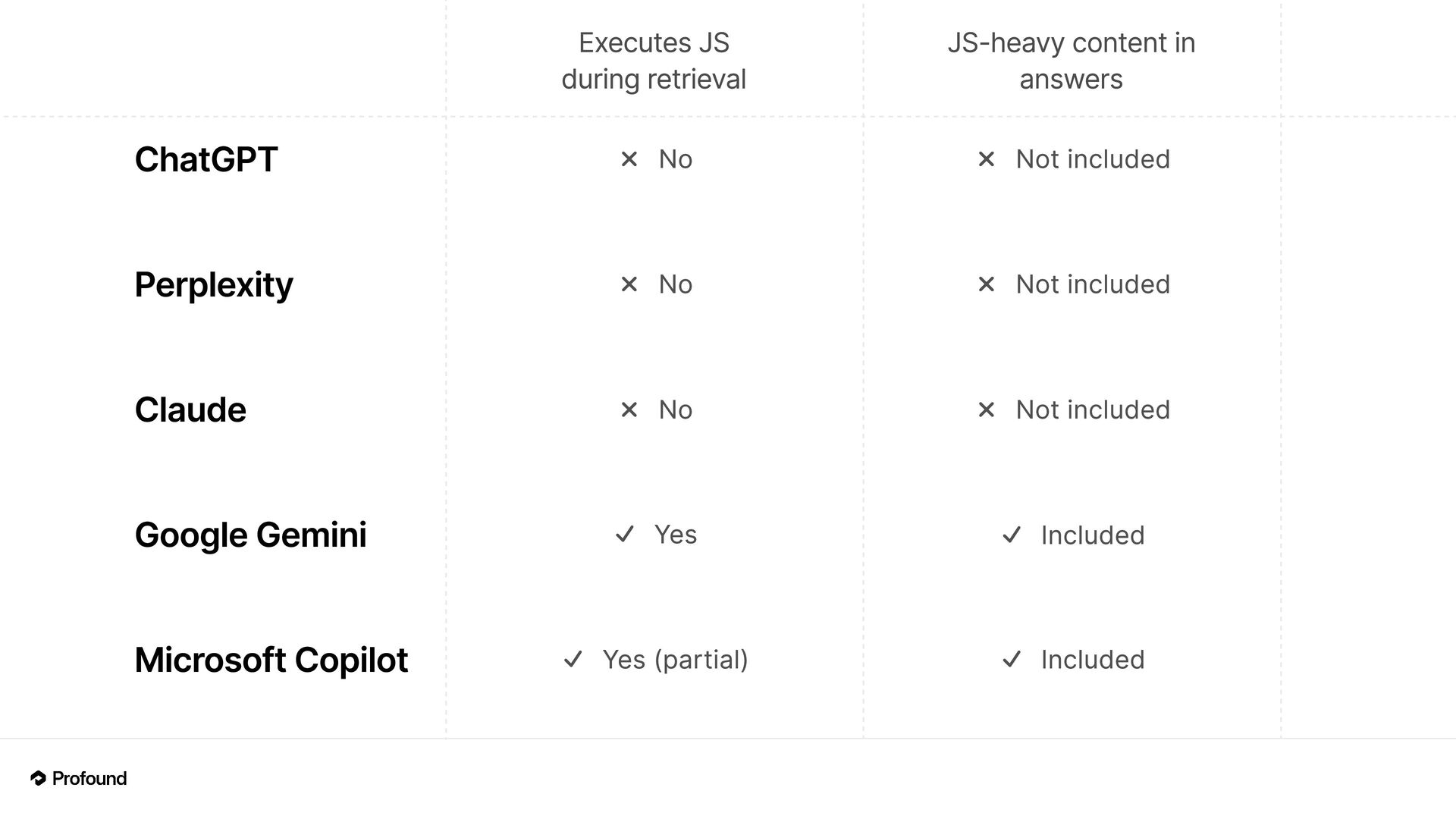Click the X beside Claude's Not included
This screenshot has width=1456, height=819.
(x=986, y=409)
